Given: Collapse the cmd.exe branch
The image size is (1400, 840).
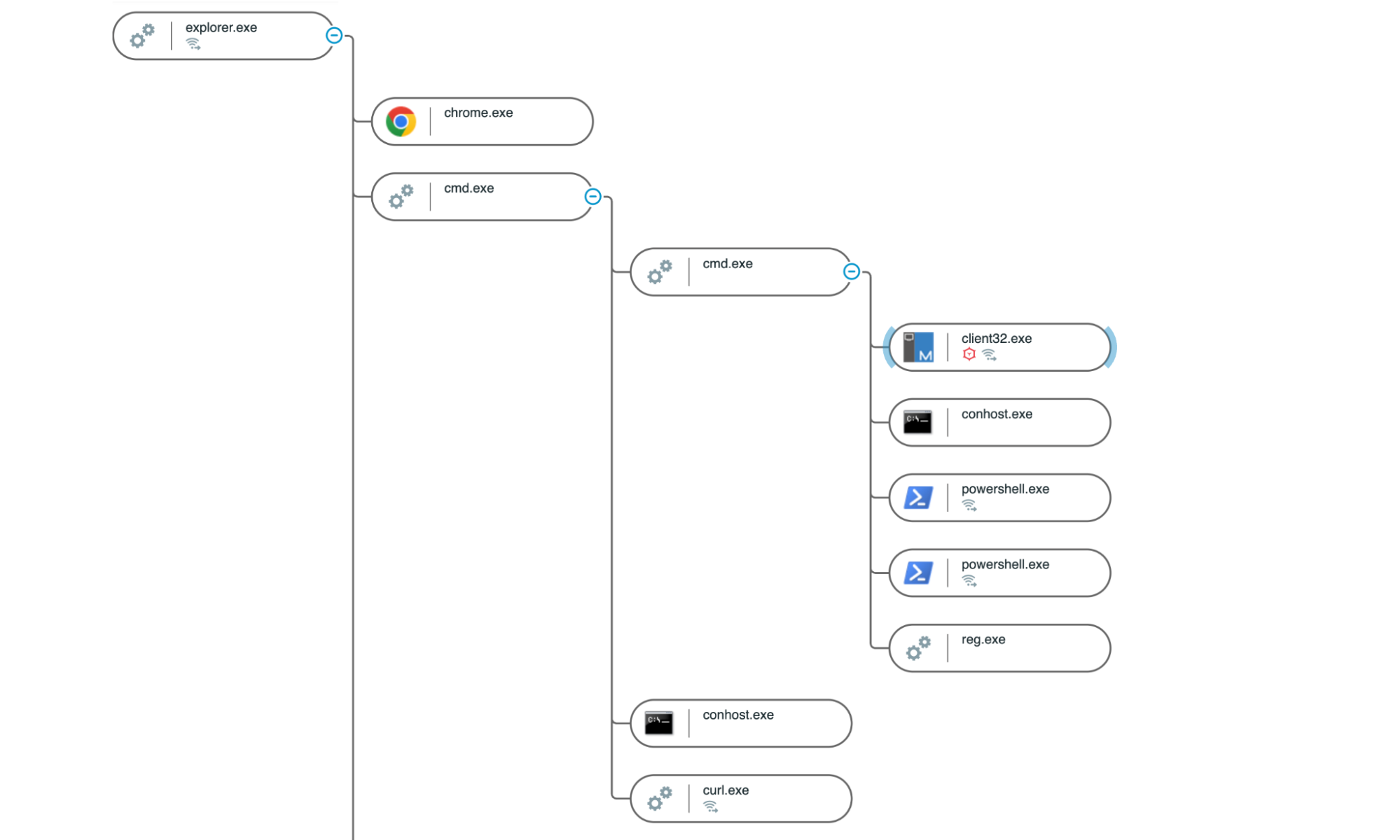Looking at the screenshot, I should click(593, 197).
